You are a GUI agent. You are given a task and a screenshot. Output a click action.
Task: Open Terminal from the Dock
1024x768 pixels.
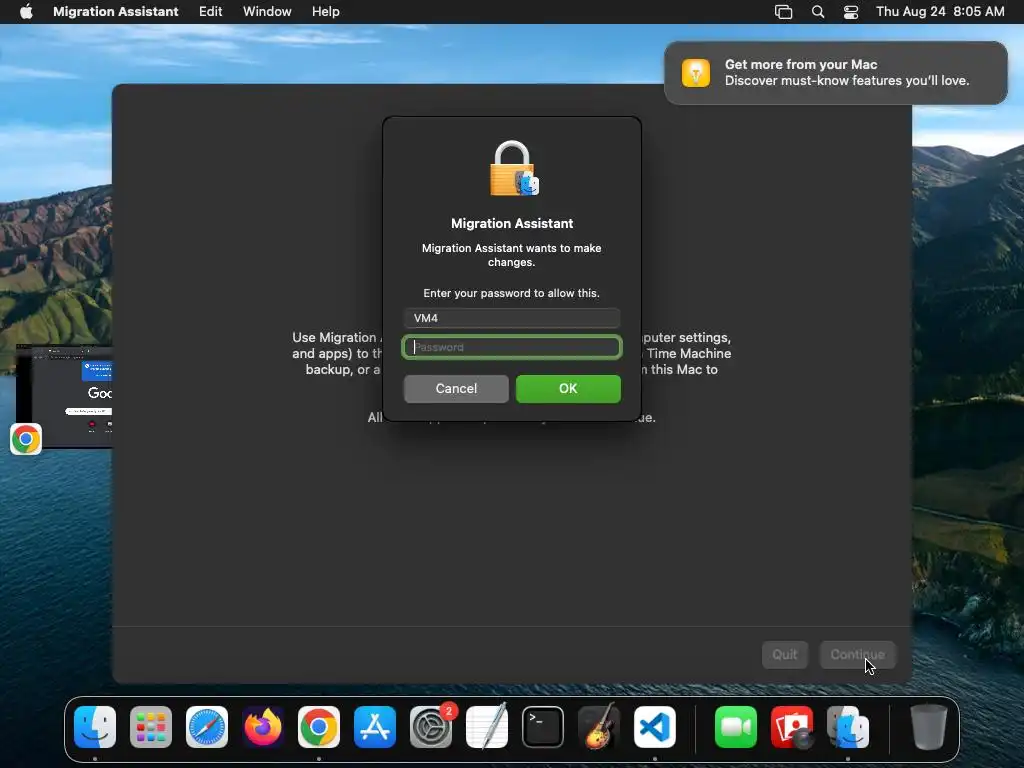pyautogui.click(x=543, y=727)
